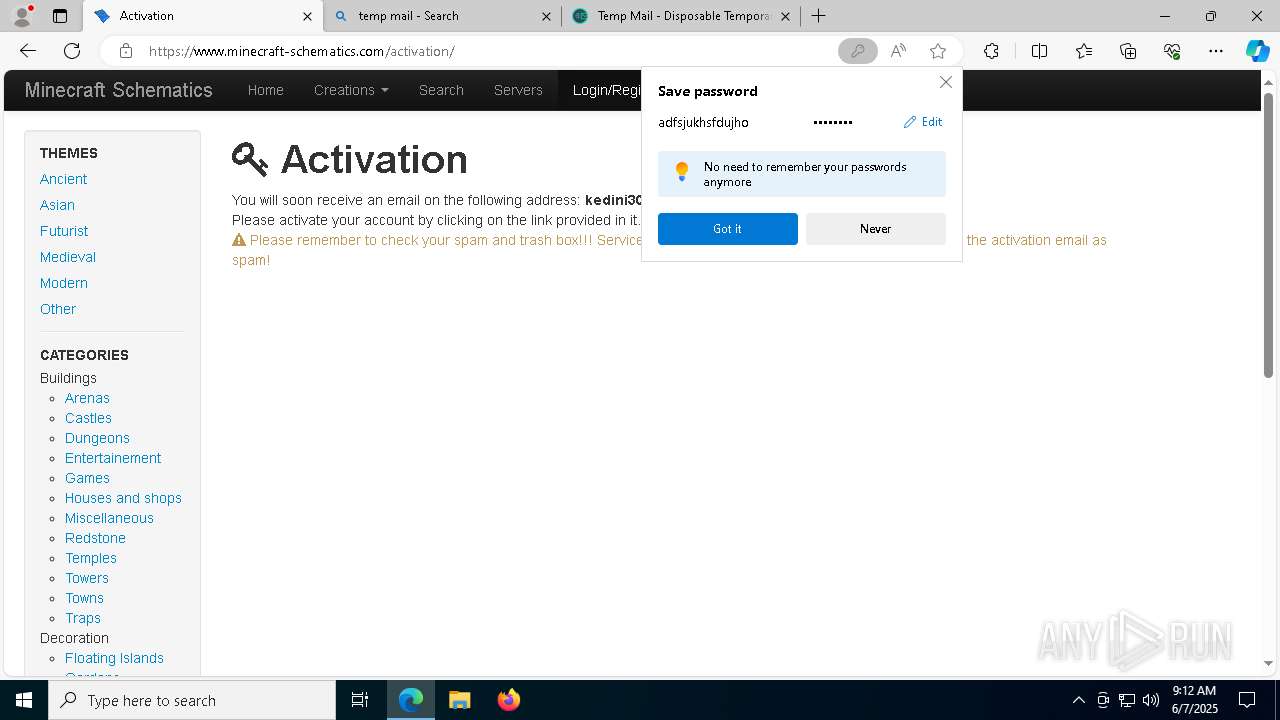Open the Castles category

click(88, 418)
